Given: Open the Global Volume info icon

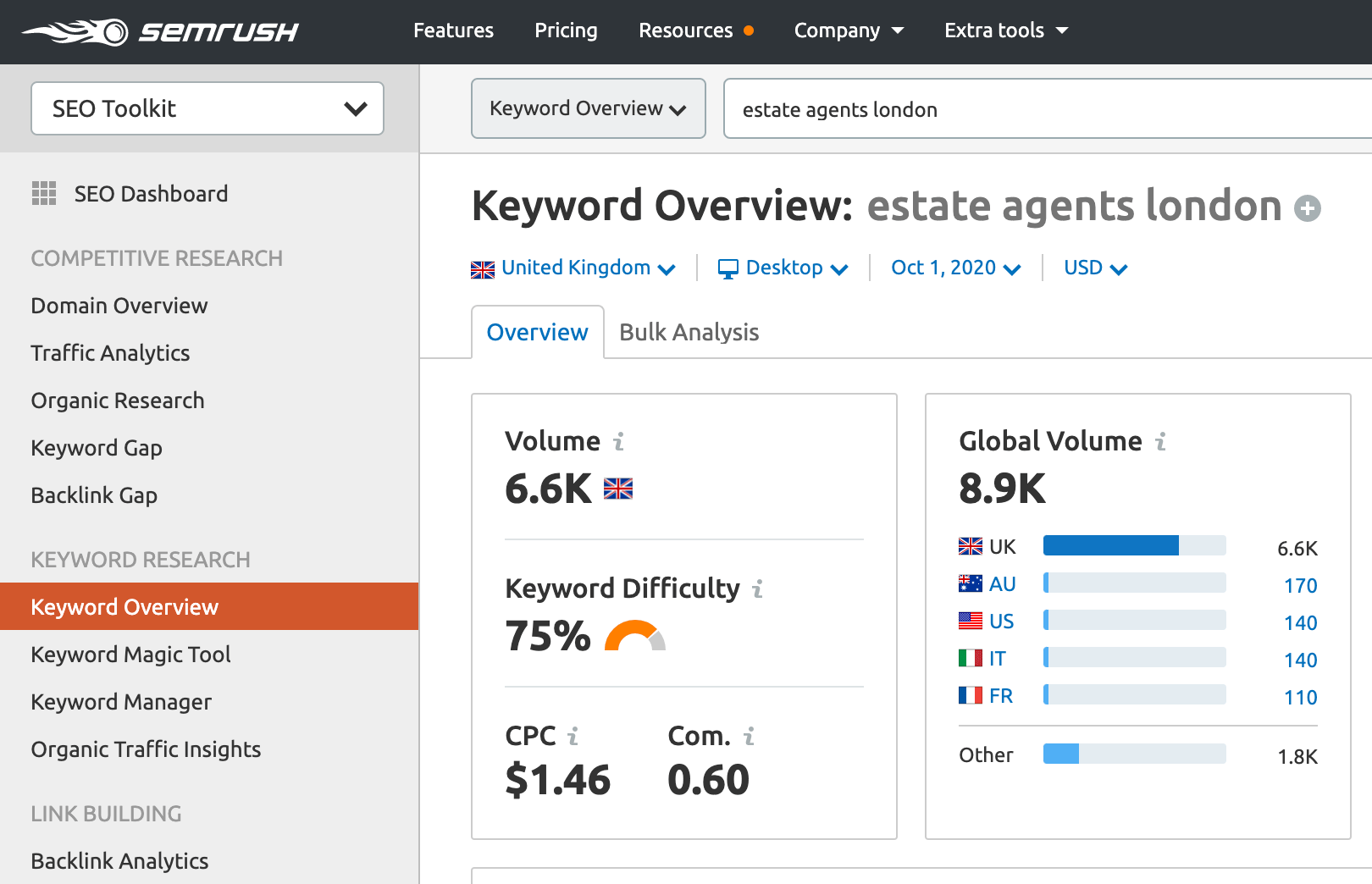Looking at the screenshot, I should (1161, 441).
